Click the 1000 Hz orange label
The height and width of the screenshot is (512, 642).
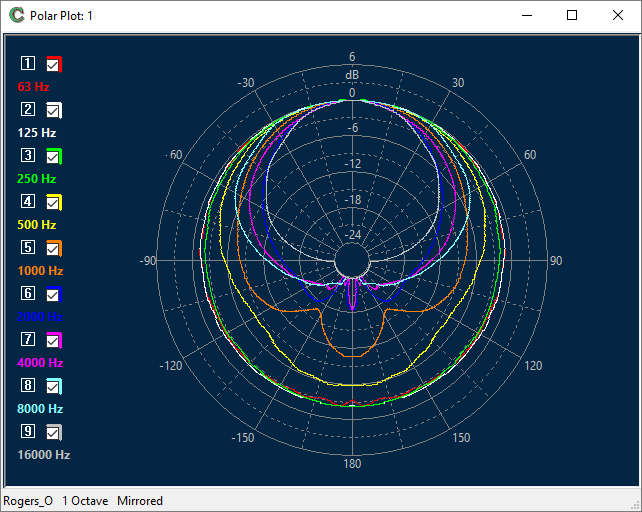pos(40,271)
